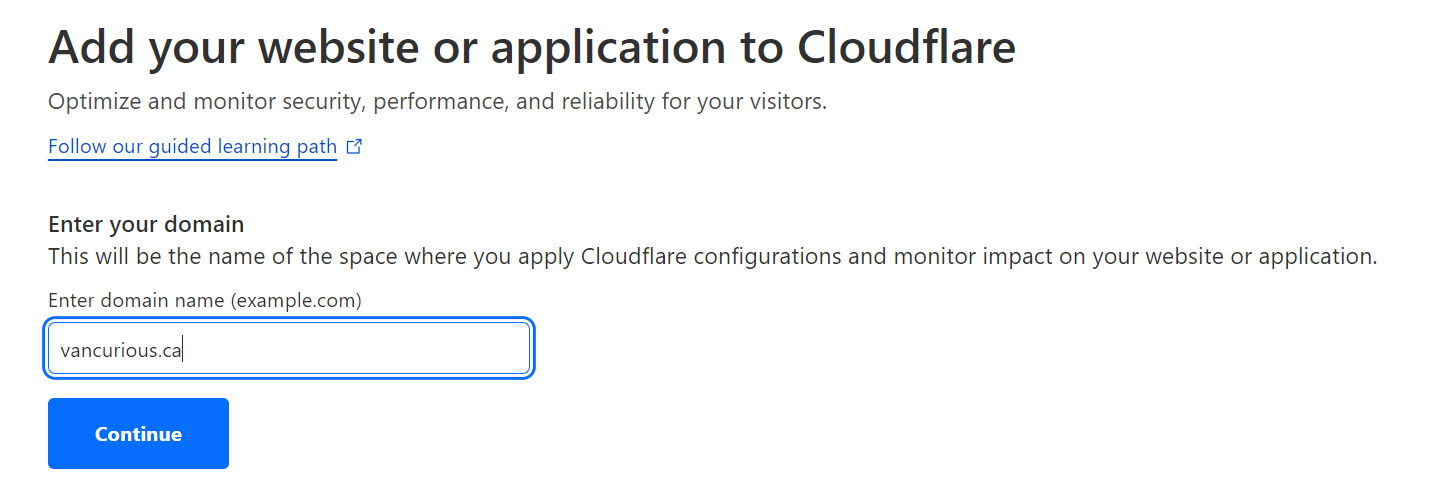
Task: Place cursor at end of the domain input
Action: (183, 350)
